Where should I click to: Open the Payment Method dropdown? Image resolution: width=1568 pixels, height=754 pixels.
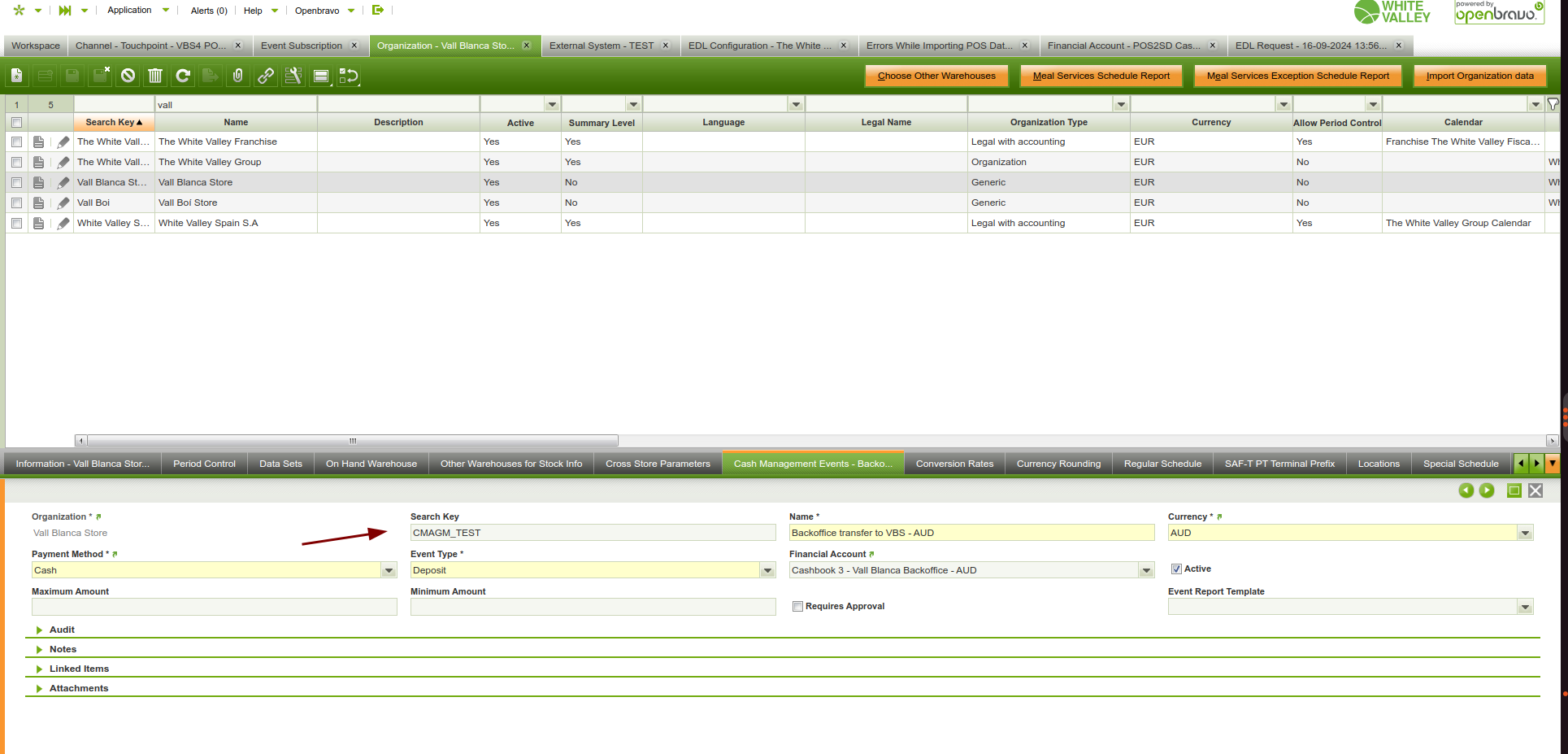[x=389, y=571]
